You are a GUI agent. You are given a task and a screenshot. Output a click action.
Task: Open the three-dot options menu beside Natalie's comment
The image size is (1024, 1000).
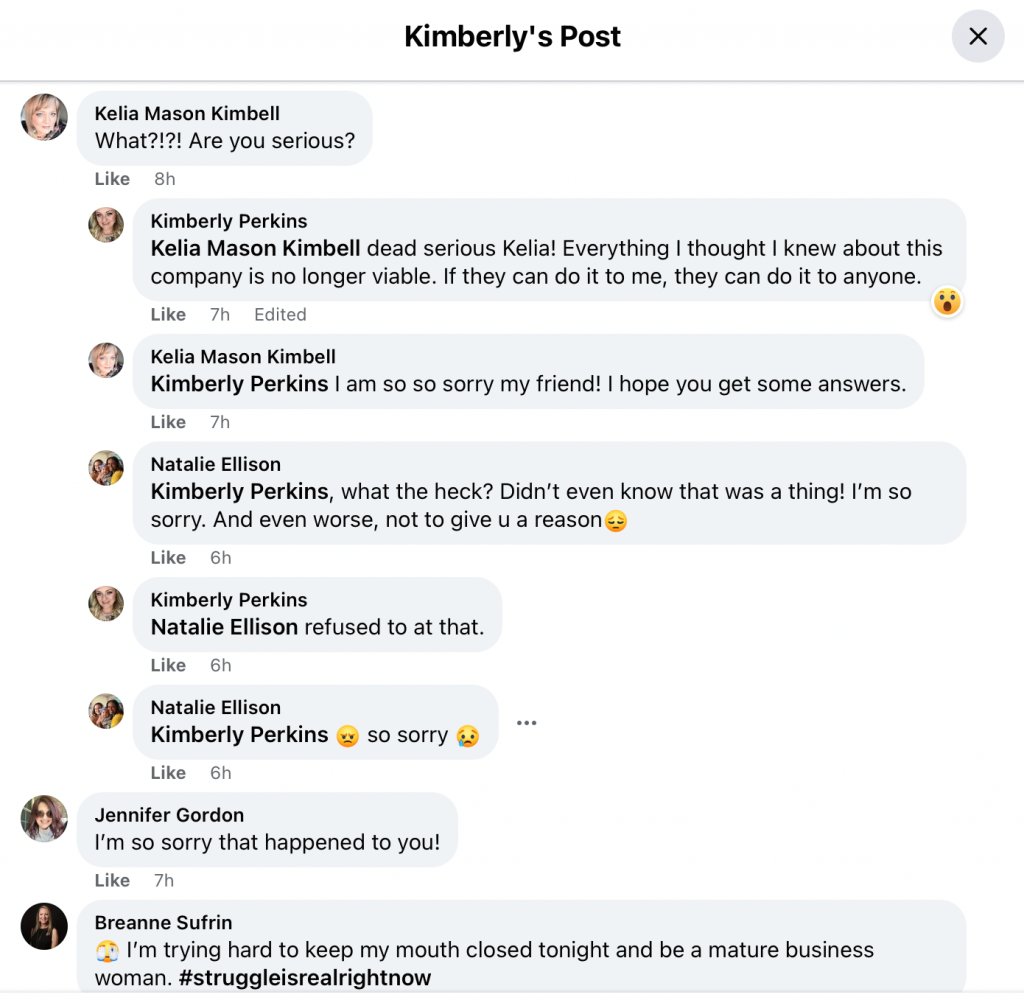526,722
